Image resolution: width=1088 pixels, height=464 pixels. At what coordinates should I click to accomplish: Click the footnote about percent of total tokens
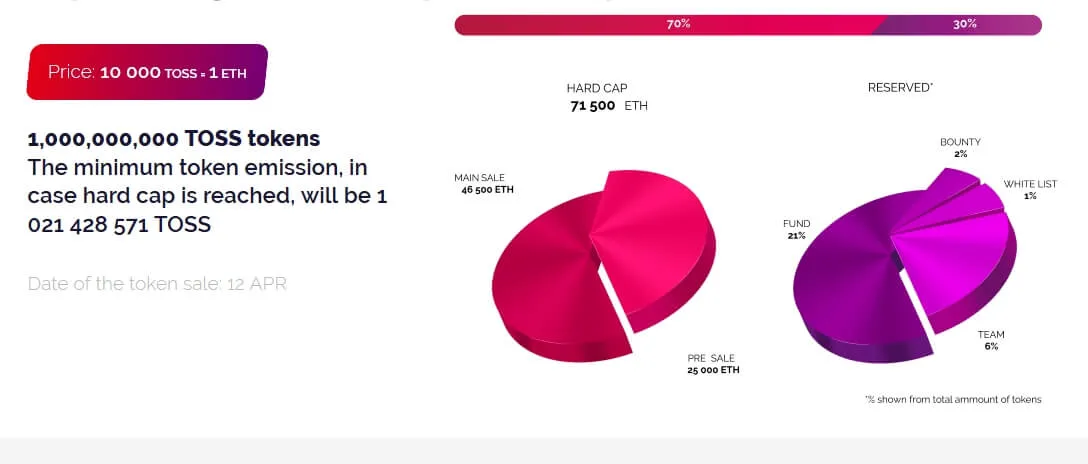pyautogui.click(x=953, y=399)
